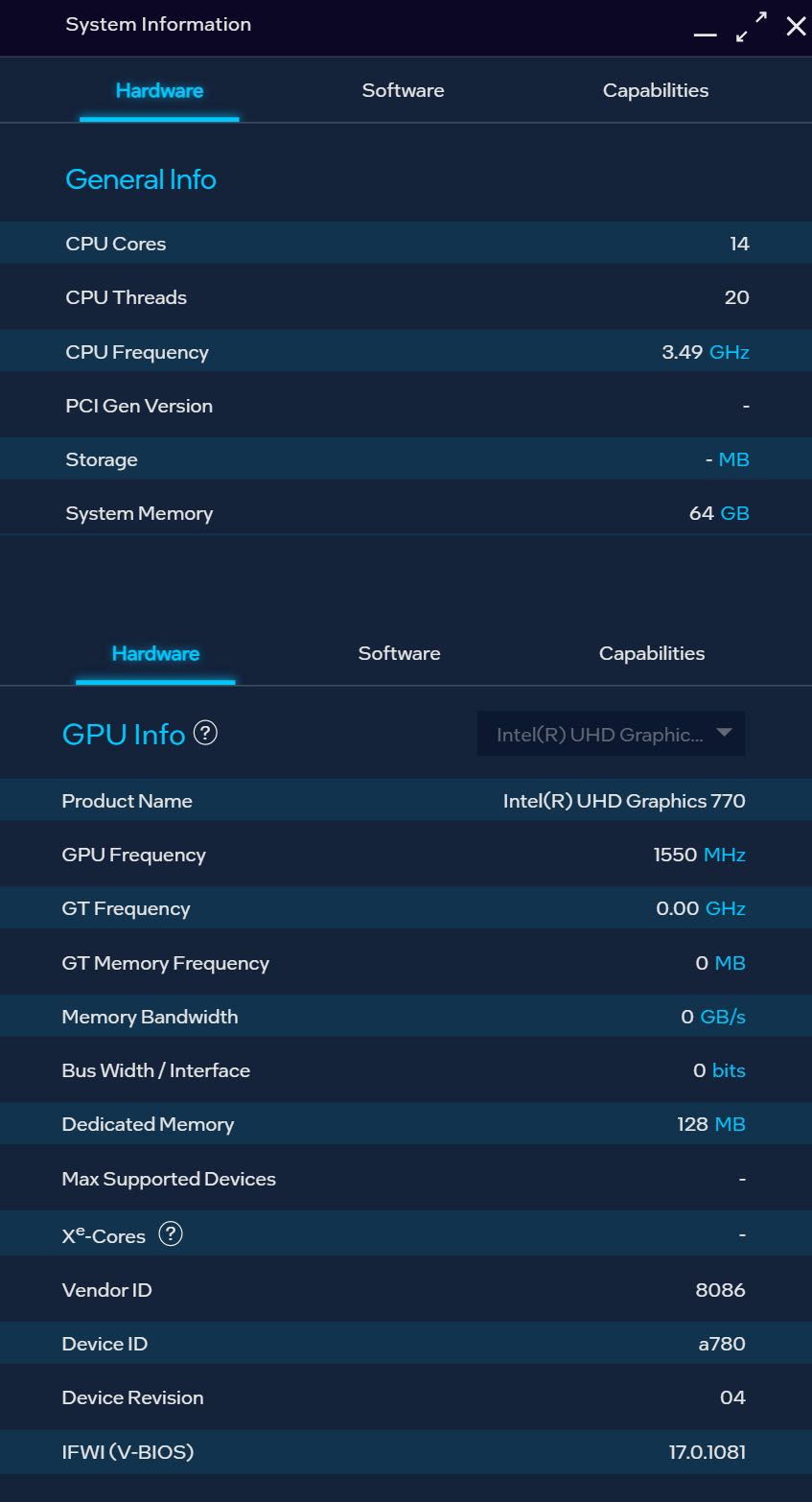812x1502 pixels.
Task: Open the Intel UHD Graphics GPU dropdown
Action: click(611, 734)
